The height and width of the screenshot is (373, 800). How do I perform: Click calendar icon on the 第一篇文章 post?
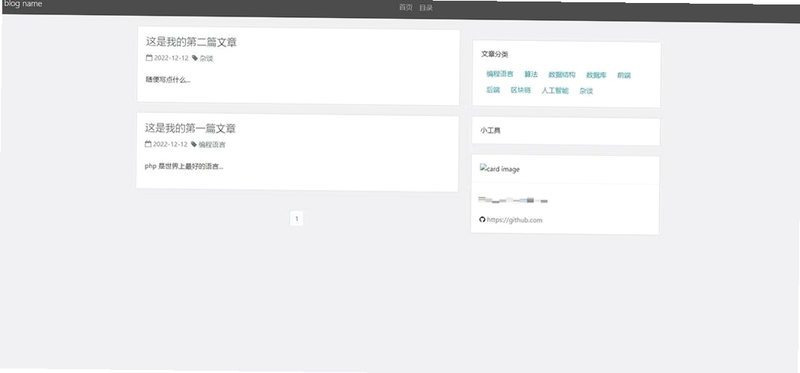tap(148, 144)
